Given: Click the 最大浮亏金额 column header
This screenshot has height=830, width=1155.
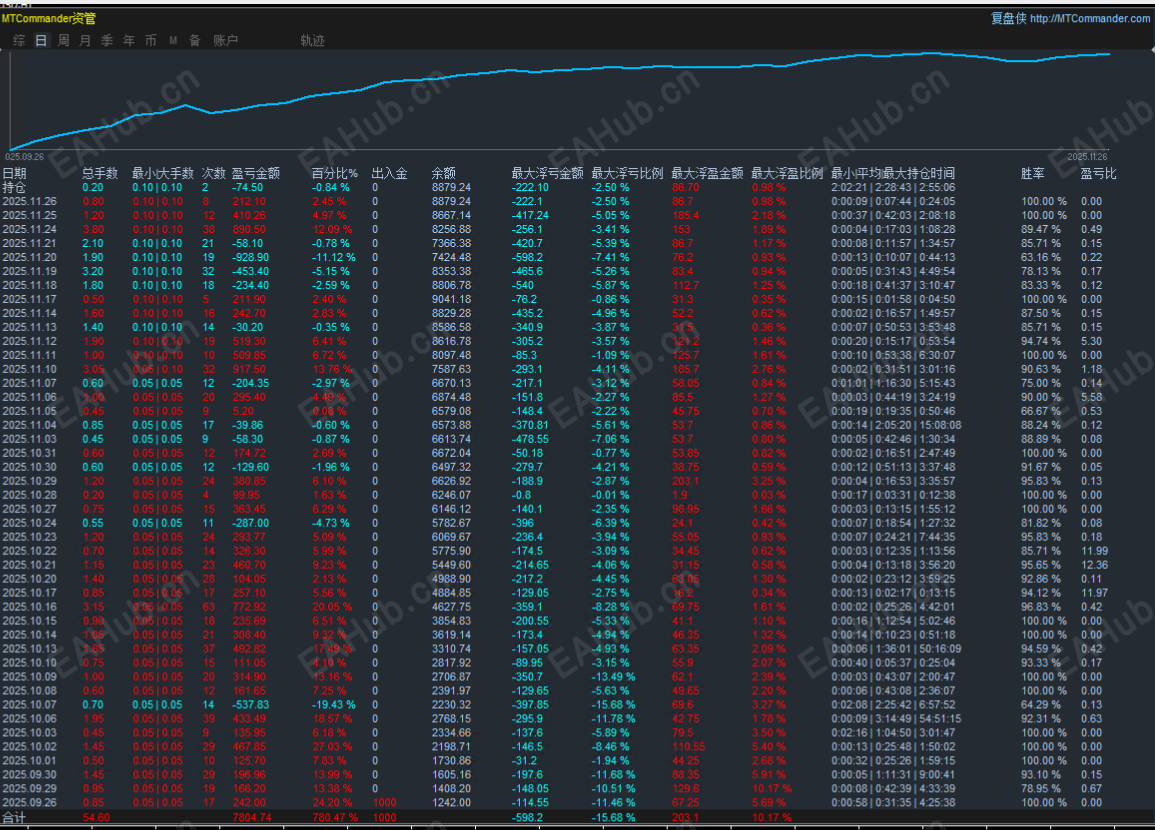Looking at the screenshot, I should click(x=547, y=174).
